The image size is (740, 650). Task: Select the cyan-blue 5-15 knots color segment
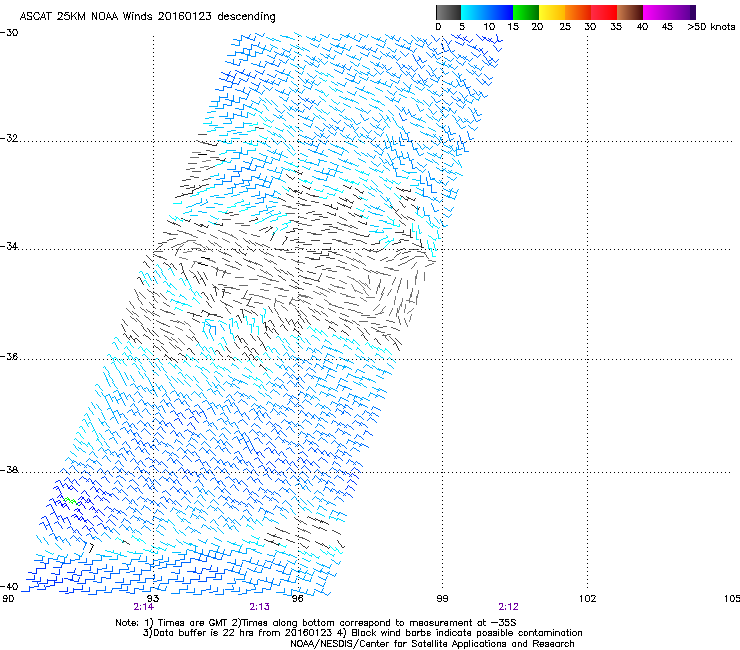487,12
